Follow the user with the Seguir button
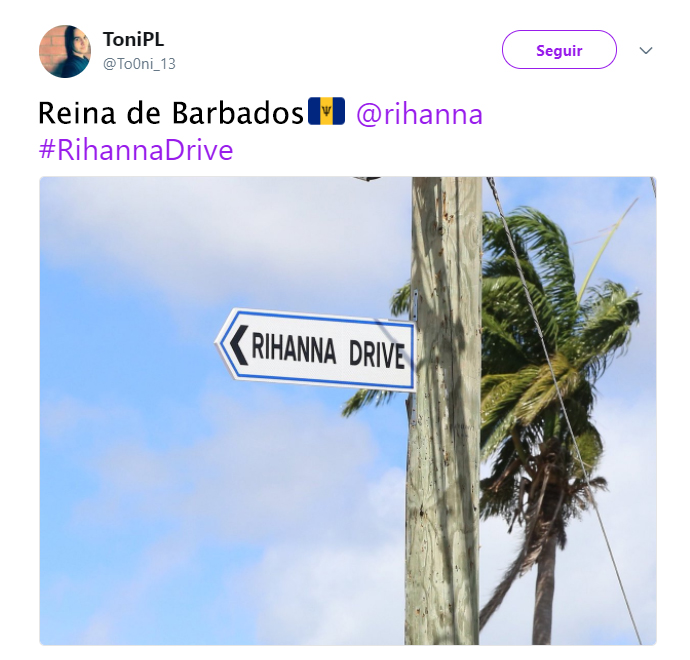 (x=559, y=50)
